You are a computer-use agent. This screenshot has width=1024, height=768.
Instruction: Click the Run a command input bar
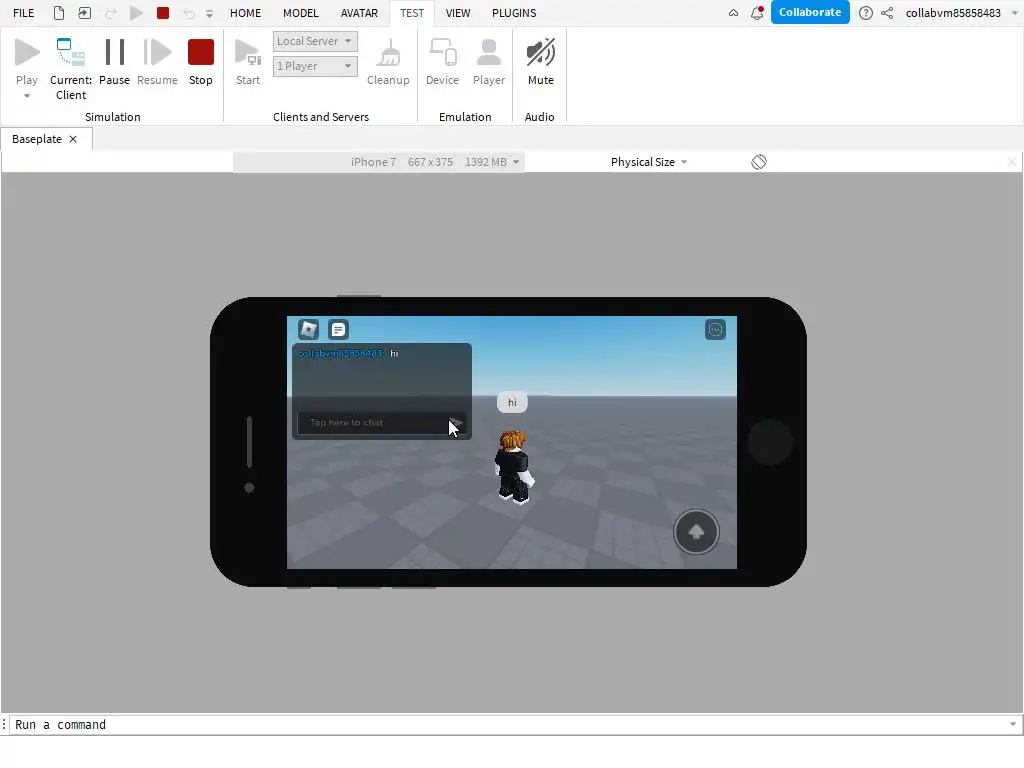(509, 724)
